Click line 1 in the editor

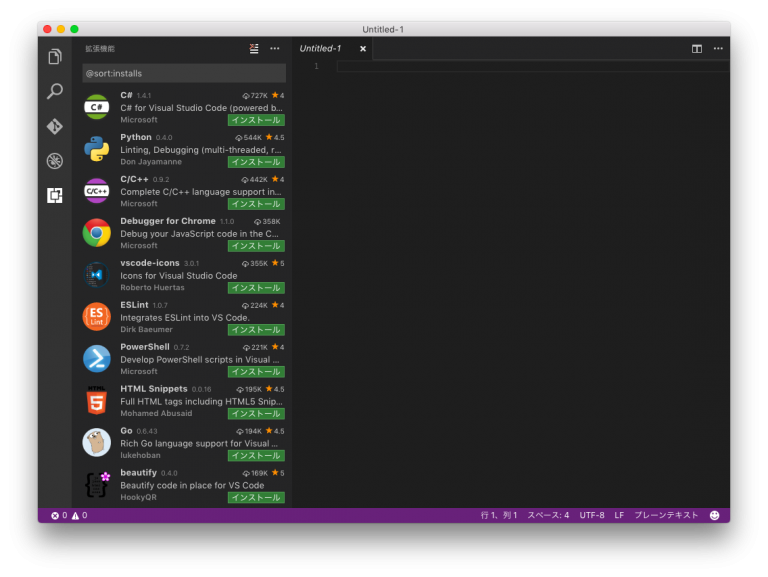[533, 66]
